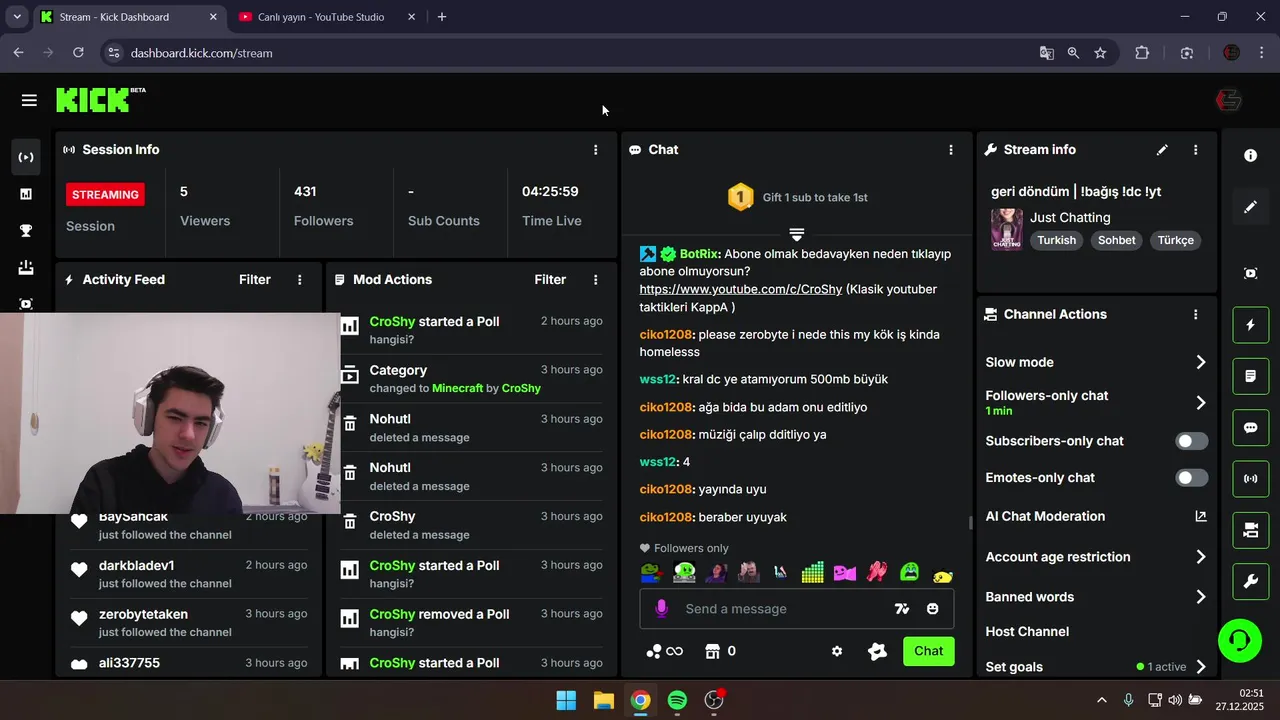Open Mod Actions three-dot menu
1280x720 pixels.
point(596,280)
